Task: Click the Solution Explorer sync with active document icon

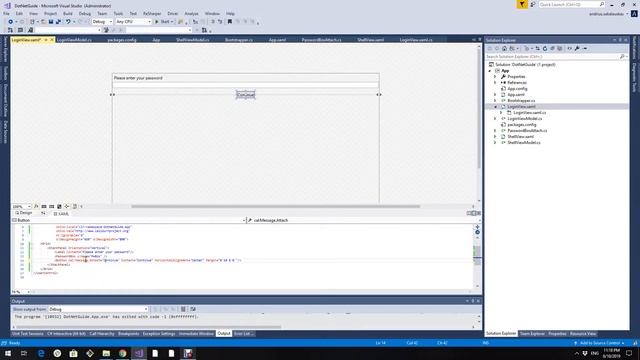Action: pyautogui.click(x=537, y=48)
